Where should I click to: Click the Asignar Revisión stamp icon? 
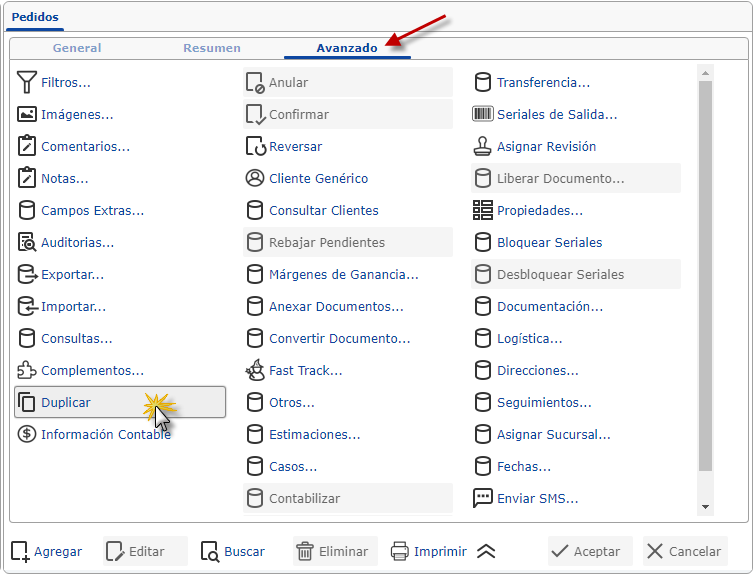point(483,146)
